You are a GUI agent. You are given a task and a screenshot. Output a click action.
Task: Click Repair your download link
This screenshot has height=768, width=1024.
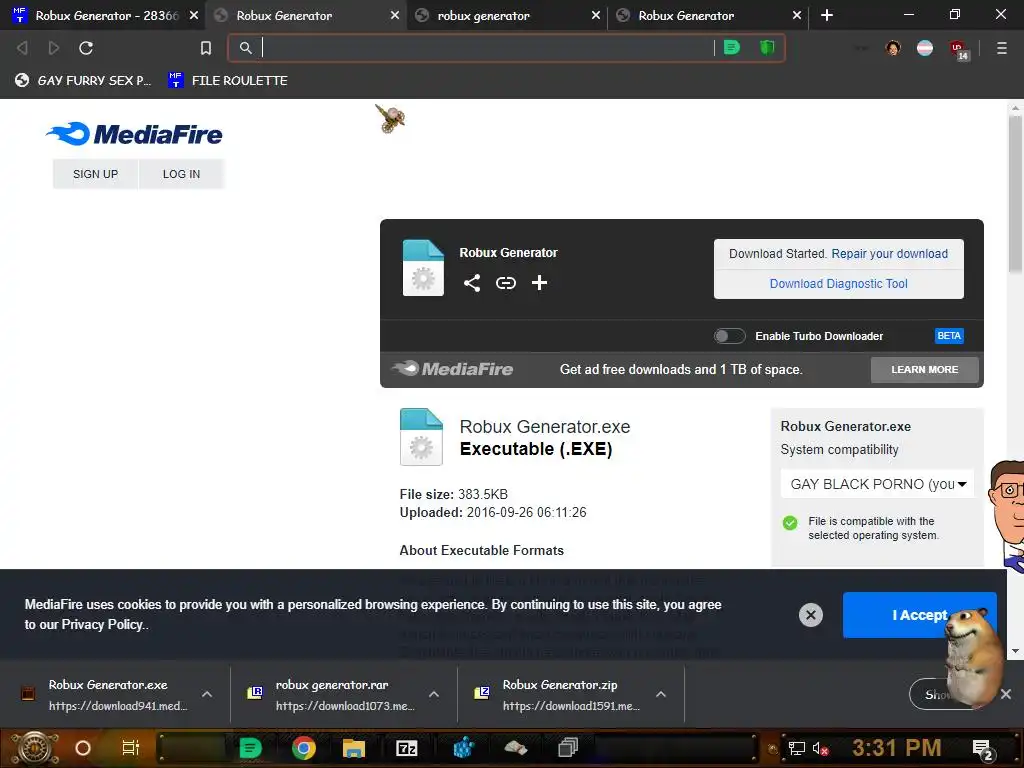pyautogui.click(x=889, y=253)
